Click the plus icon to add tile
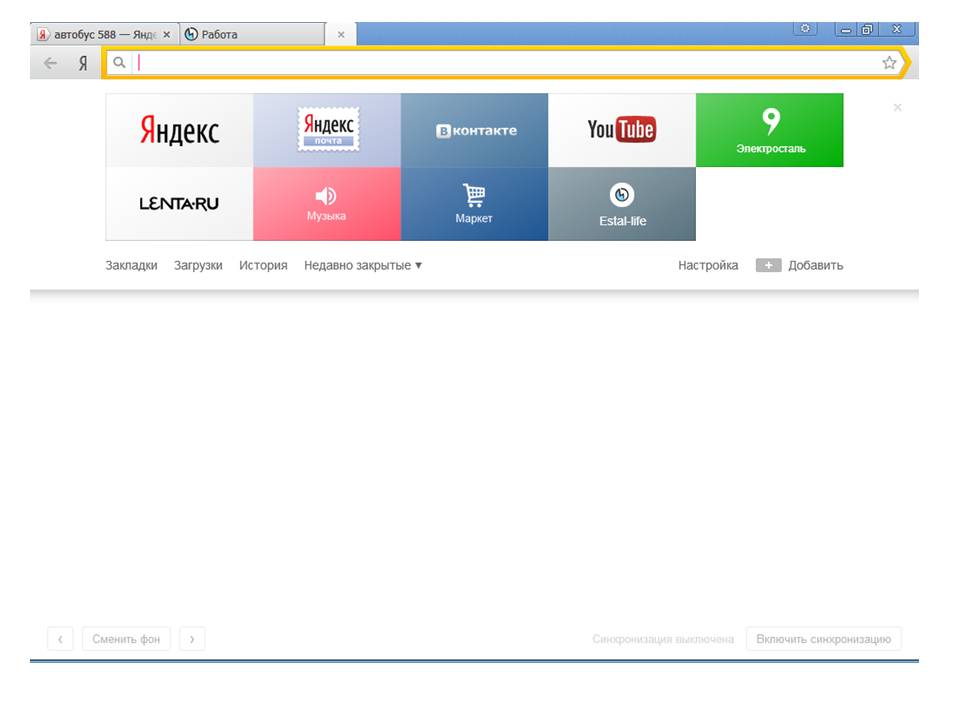Image resolution: width=960 pixels, height=720 pixels. point(768,265)
